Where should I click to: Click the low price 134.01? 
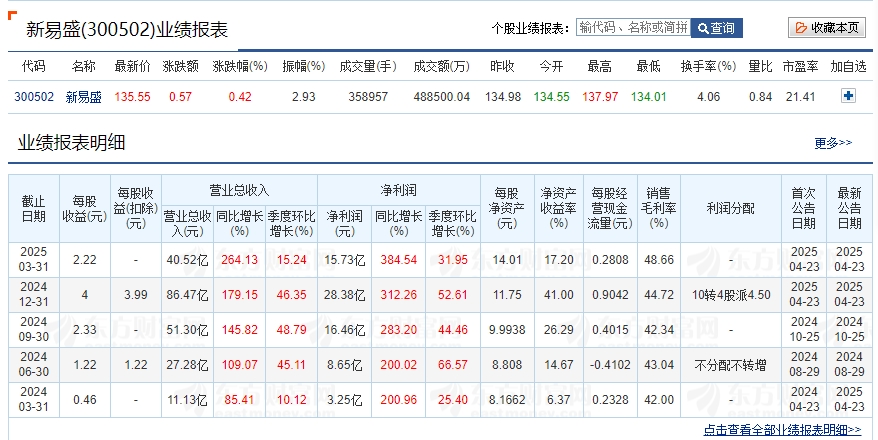pyautogui.click(x=648, y=97)
